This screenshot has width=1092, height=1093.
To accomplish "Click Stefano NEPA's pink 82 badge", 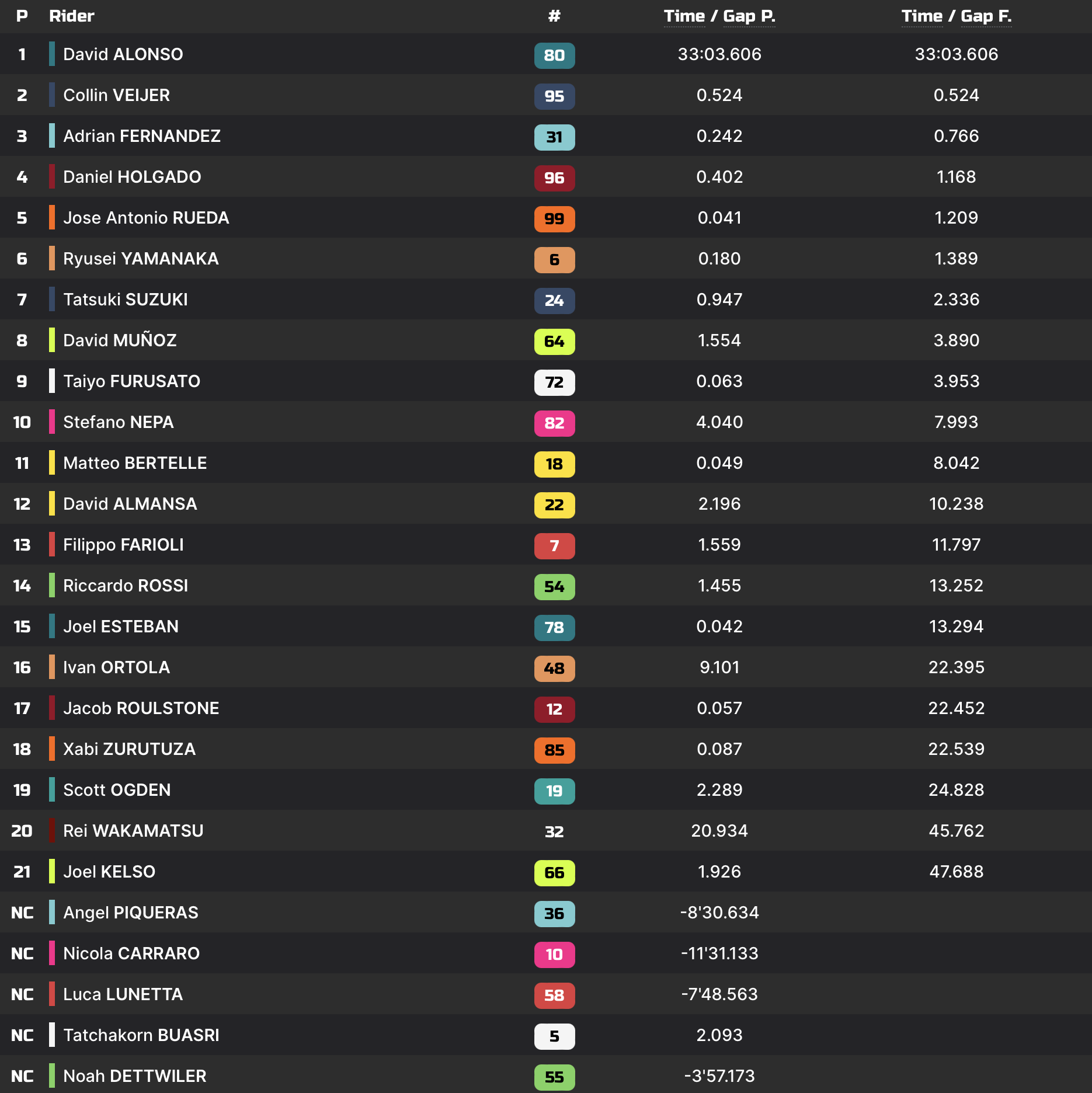I will [x=554, y=423].
